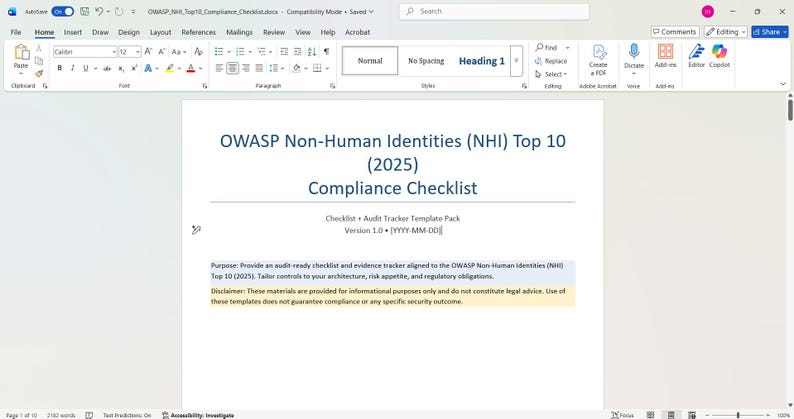Switch to the Insert tab

pos(72,32)
